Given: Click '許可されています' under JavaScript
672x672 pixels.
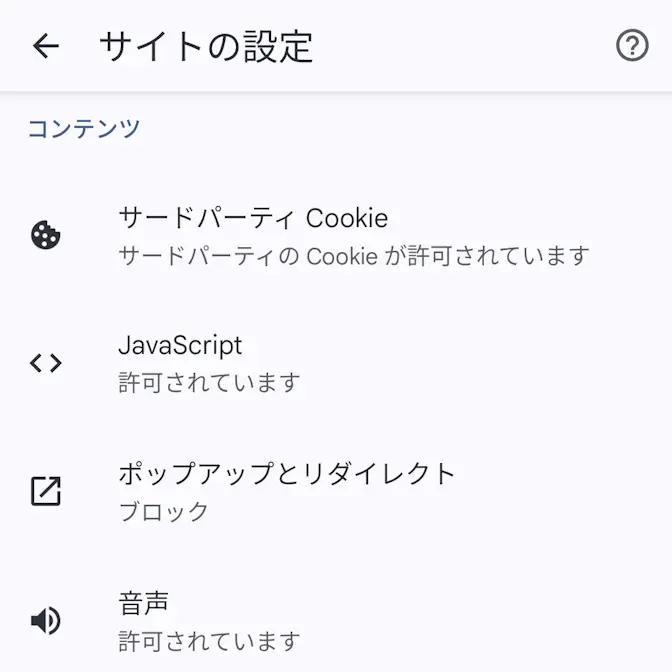Looking at the screenshot, I should tap(209, 382).
